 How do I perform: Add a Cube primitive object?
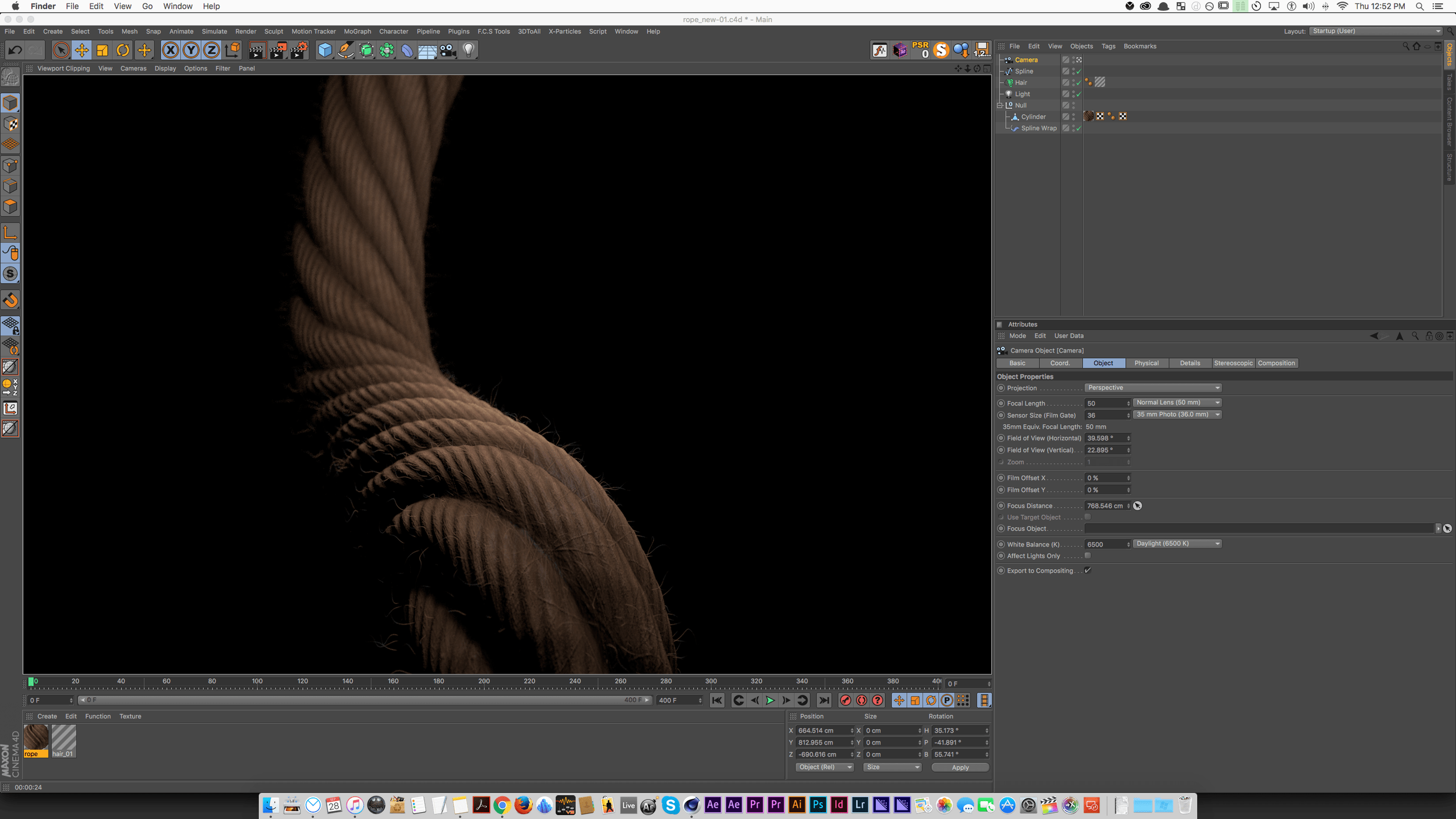pos(325,50)
